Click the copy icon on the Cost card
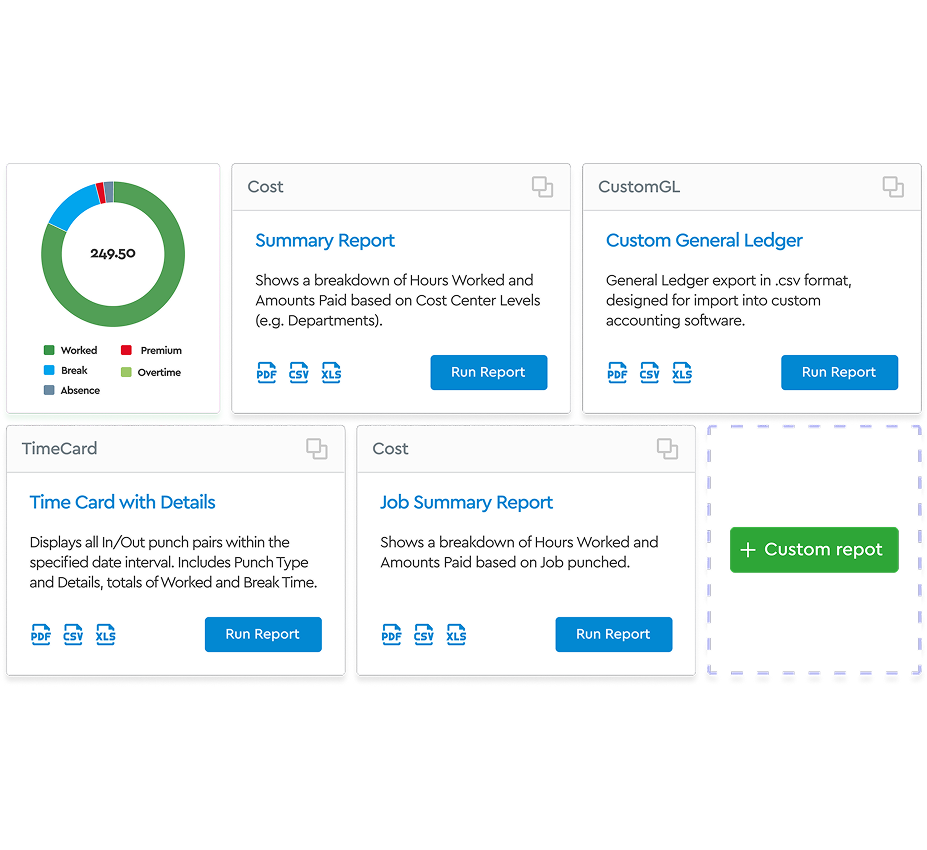The height and width of the screenshot is (850, 927). (542, 187)
